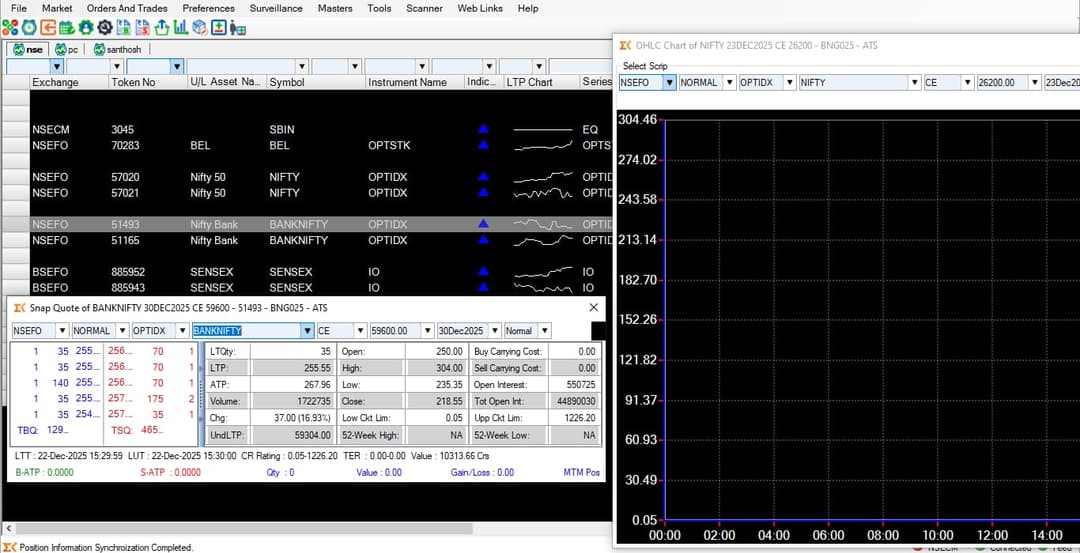Click the green calendar toolbar icon
1080x553 pixels.
click(67, 28)
